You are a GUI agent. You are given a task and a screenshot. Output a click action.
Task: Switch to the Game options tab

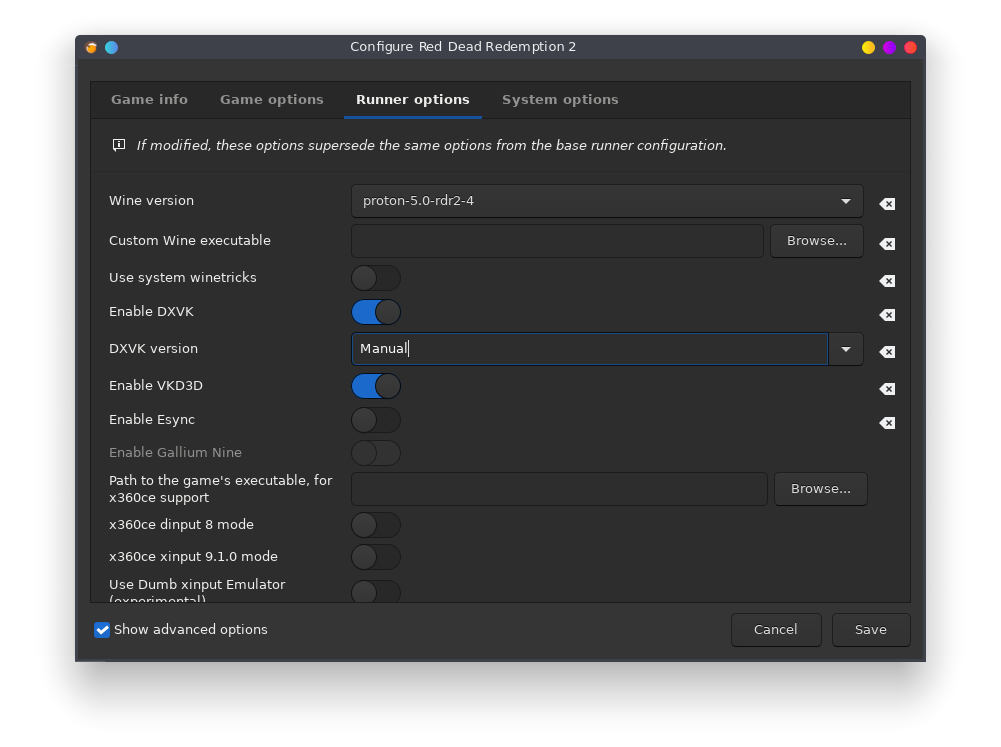(x=272, y=100)
